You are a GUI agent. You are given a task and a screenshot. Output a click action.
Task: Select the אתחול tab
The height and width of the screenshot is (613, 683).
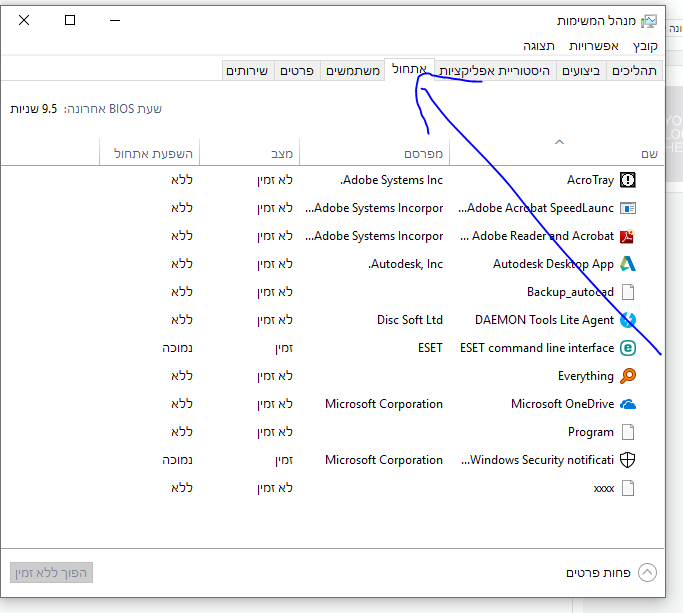(409, 69)
